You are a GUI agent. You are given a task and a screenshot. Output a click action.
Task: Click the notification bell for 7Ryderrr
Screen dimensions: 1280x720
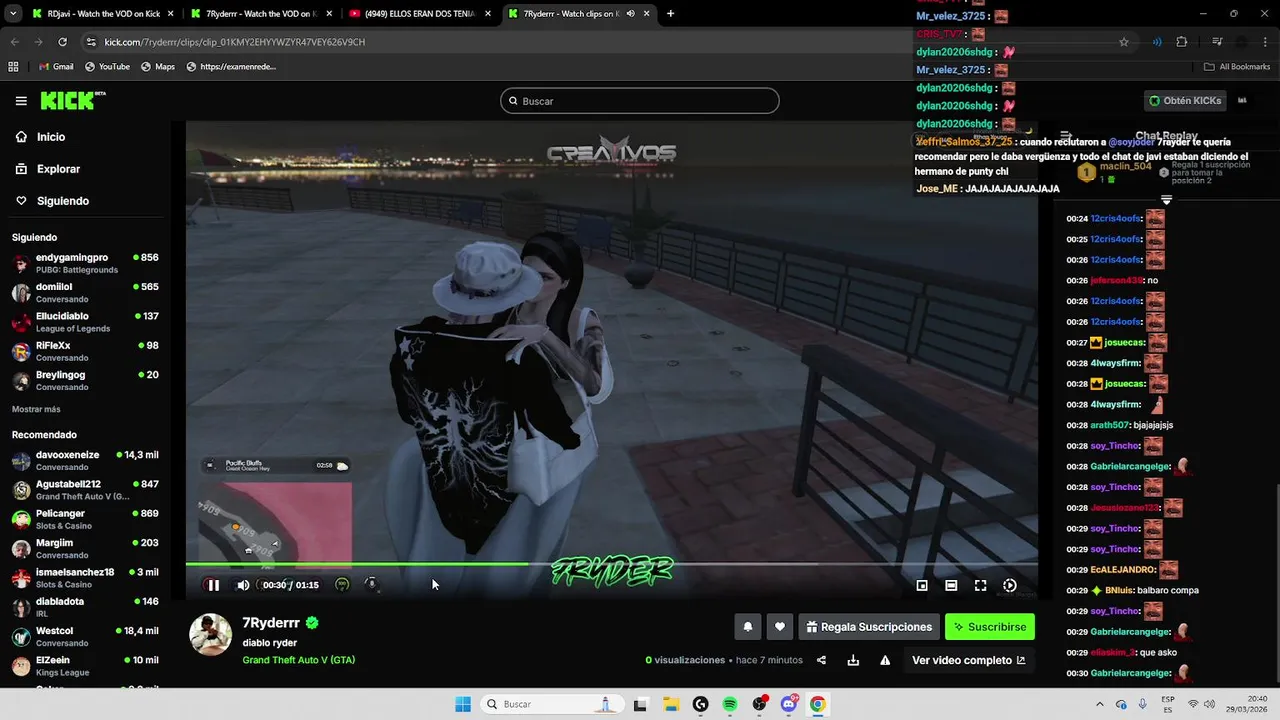[x=747, y=627]
